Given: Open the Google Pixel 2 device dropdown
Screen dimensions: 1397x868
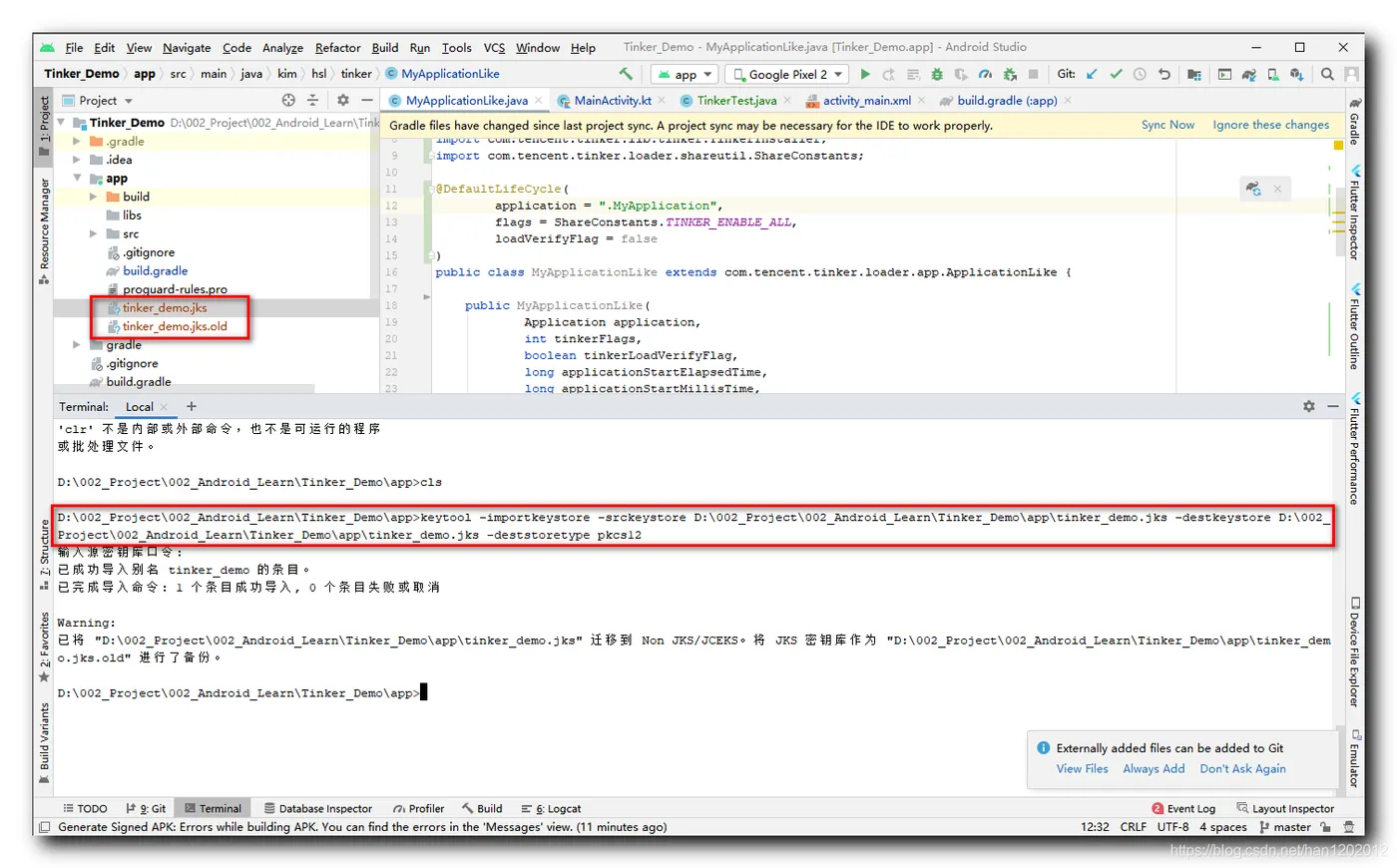Looking at the screenshot, I should tap(786, 74).
